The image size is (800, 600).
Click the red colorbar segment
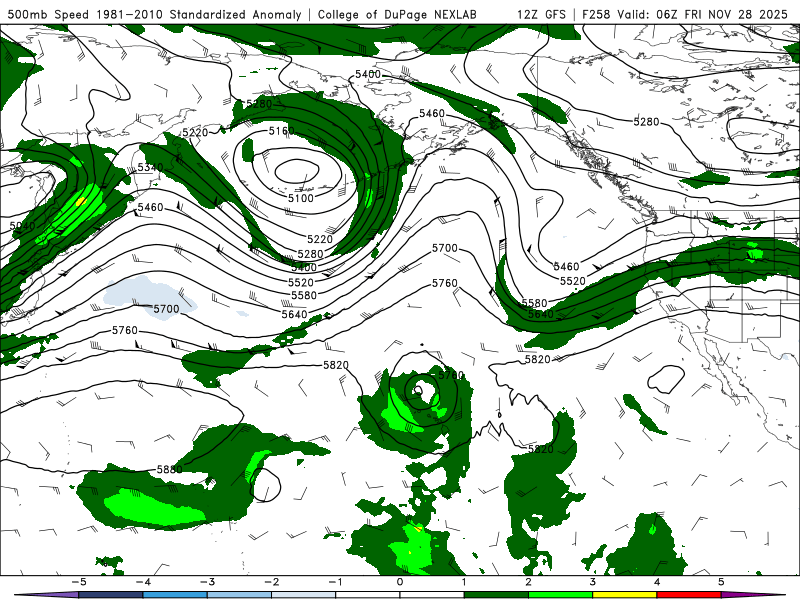point(689,595)
